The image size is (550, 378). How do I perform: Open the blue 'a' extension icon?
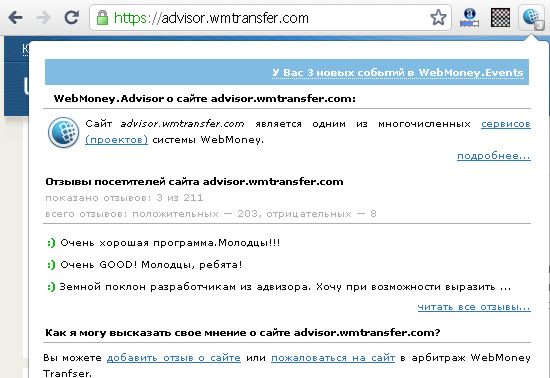469,18
